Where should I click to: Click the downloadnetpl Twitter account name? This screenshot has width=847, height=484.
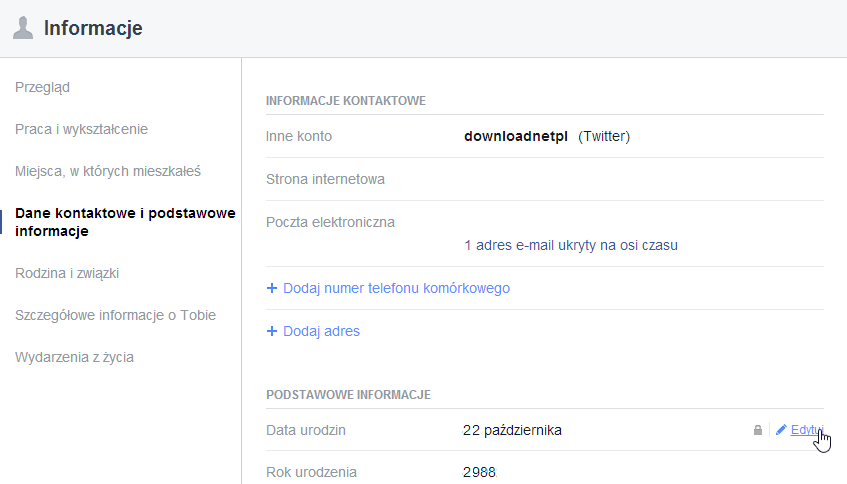(515, 136)
